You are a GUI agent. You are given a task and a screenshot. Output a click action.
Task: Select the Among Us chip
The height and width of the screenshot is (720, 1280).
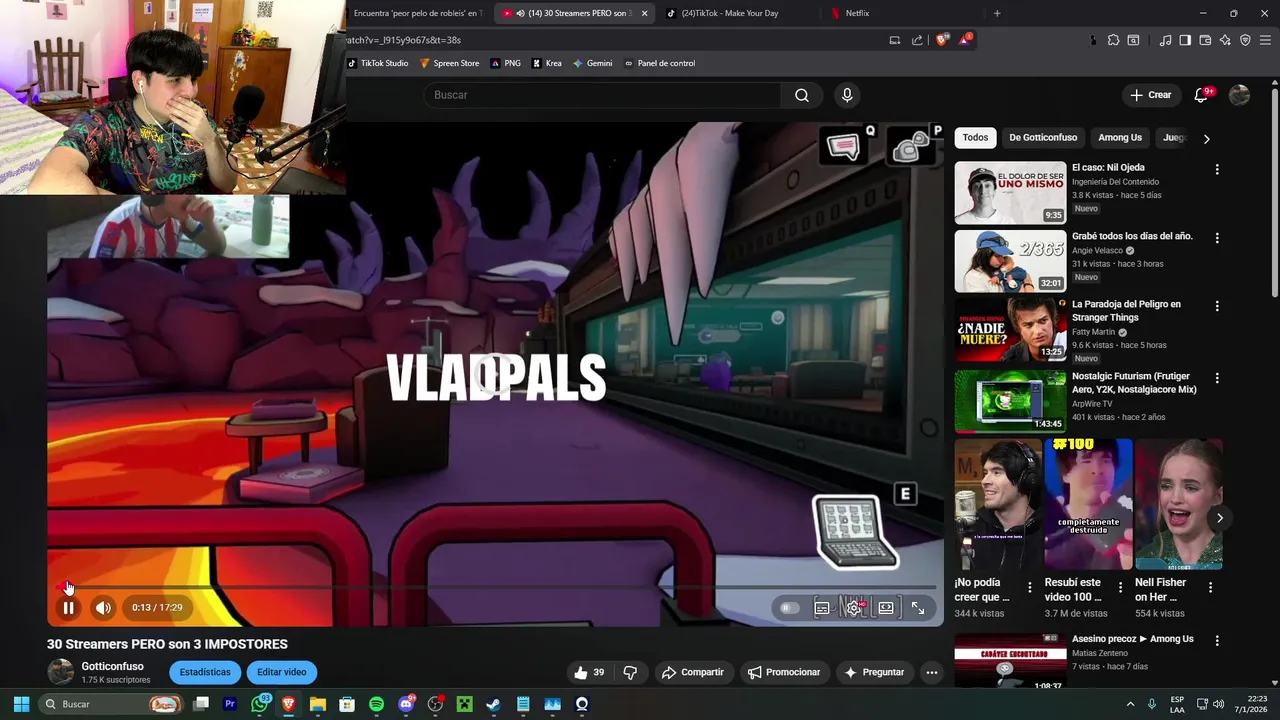click(1120, 138)
